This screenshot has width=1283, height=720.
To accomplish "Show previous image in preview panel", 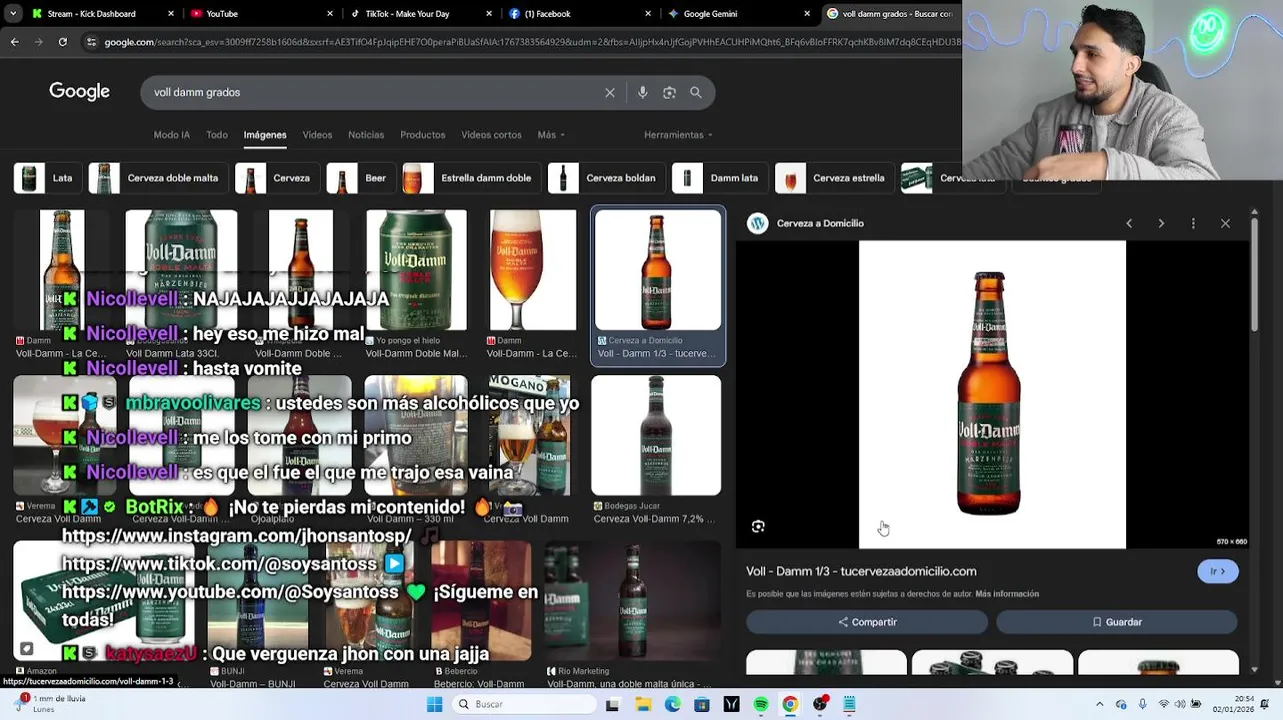I will [x=1129, y=223].
